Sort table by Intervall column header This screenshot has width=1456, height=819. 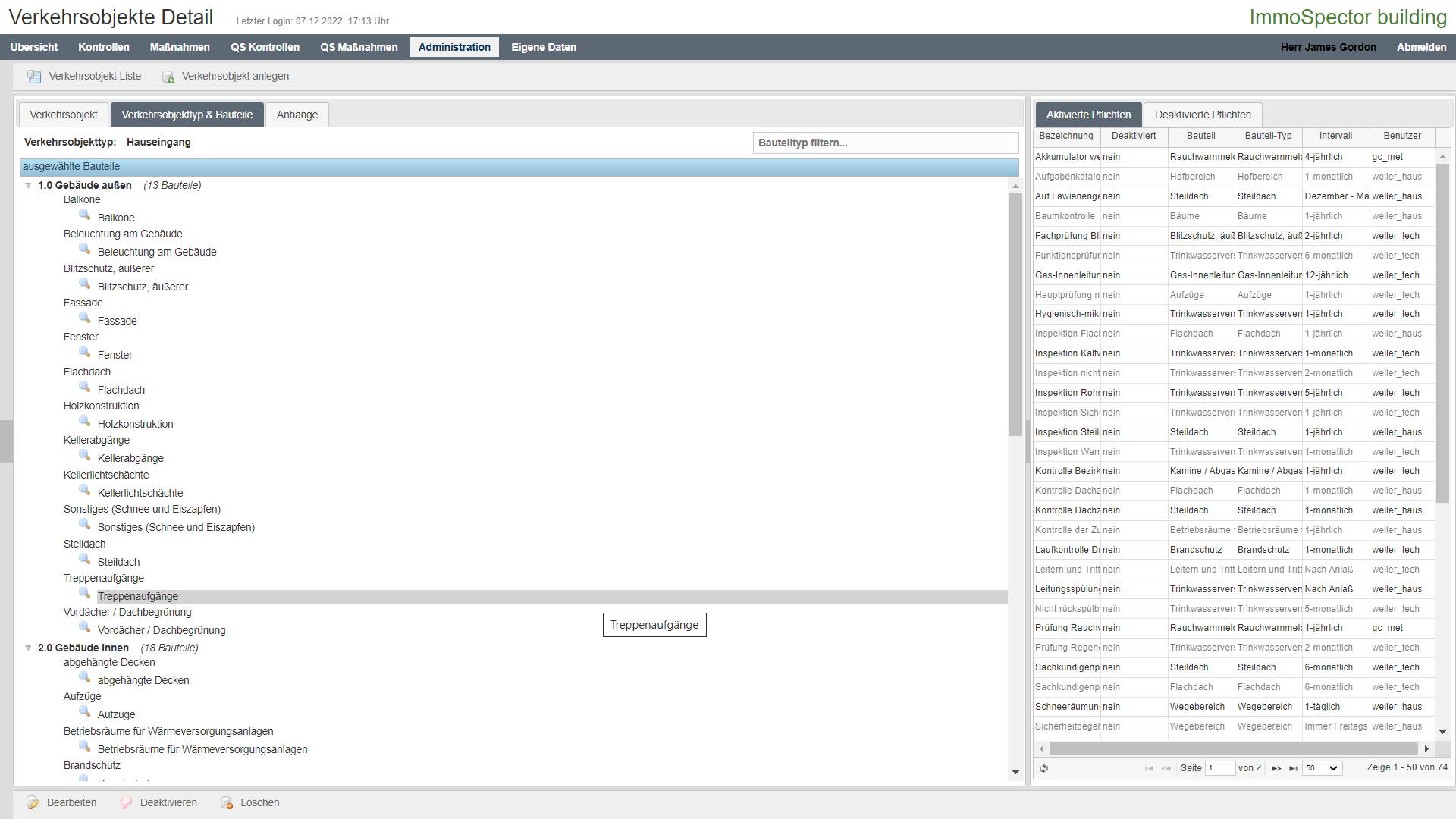(x=1335, y=136)
